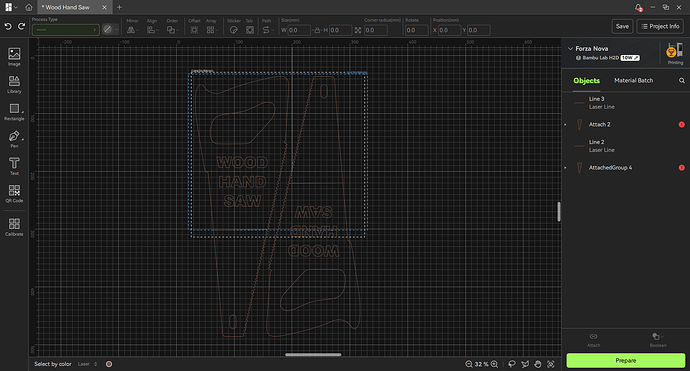Open Project Info
The image size is (690, 371).
[x=660, y=26]
